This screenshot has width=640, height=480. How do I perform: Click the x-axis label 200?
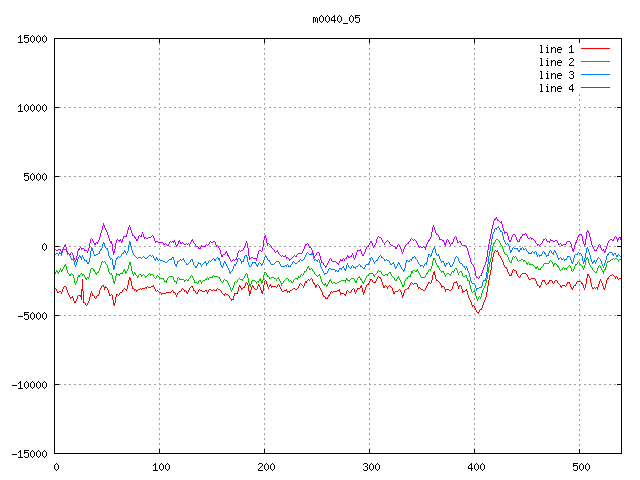click(x=266, y=467)
